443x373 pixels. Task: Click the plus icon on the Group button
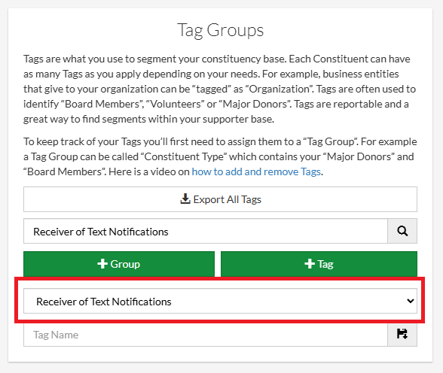pos(102,264)
